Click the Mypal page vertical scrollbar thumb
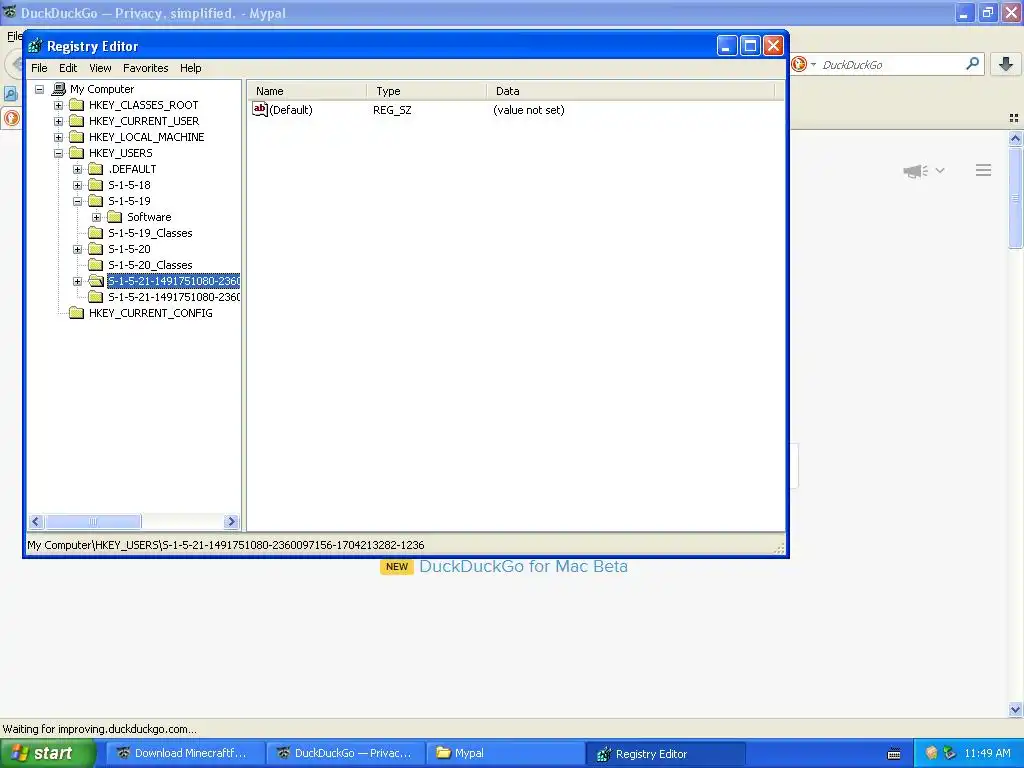Screen dimensions: 1024x768 (1015, 198)
